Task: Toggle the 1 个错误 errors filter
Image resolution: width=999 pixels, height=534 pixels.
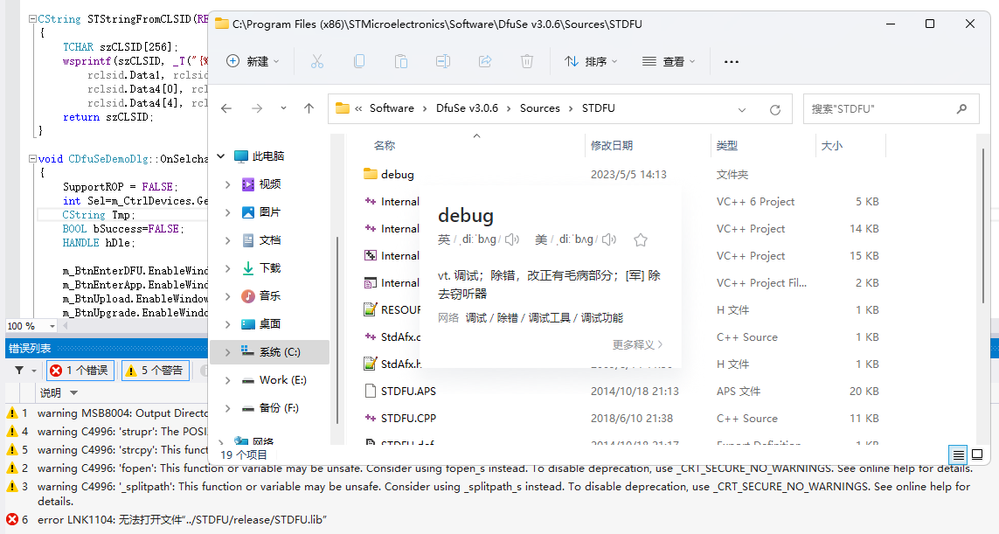Action: point(80,370)
